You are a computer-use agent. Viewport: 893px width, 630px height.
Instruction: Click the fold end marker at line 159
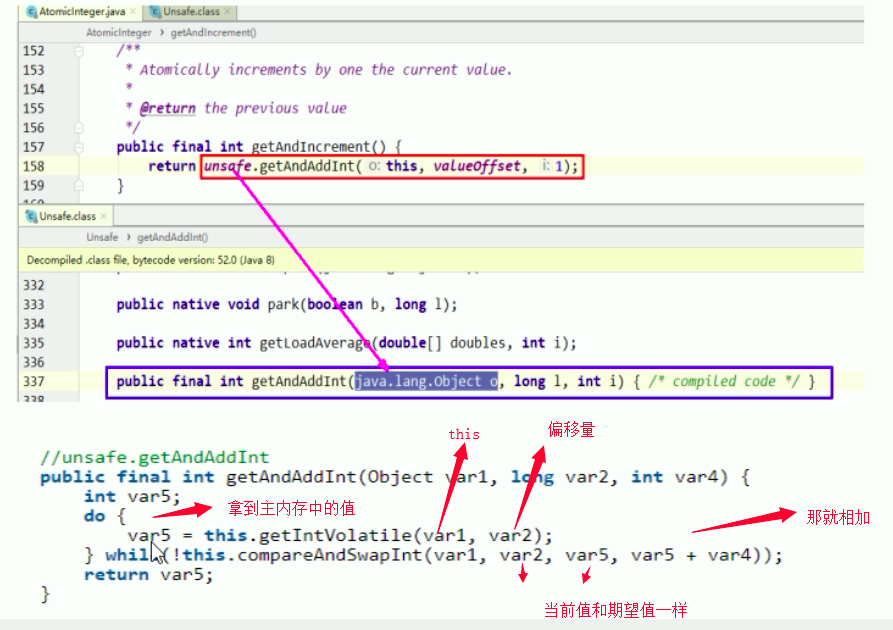[78, 185]
